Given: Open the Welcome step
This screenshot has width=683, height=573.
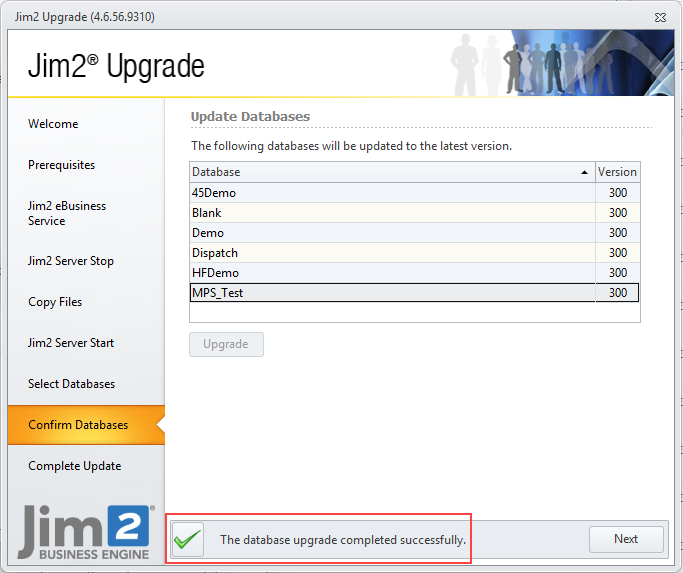Looking at the screenshot, I should pos(53,124).
